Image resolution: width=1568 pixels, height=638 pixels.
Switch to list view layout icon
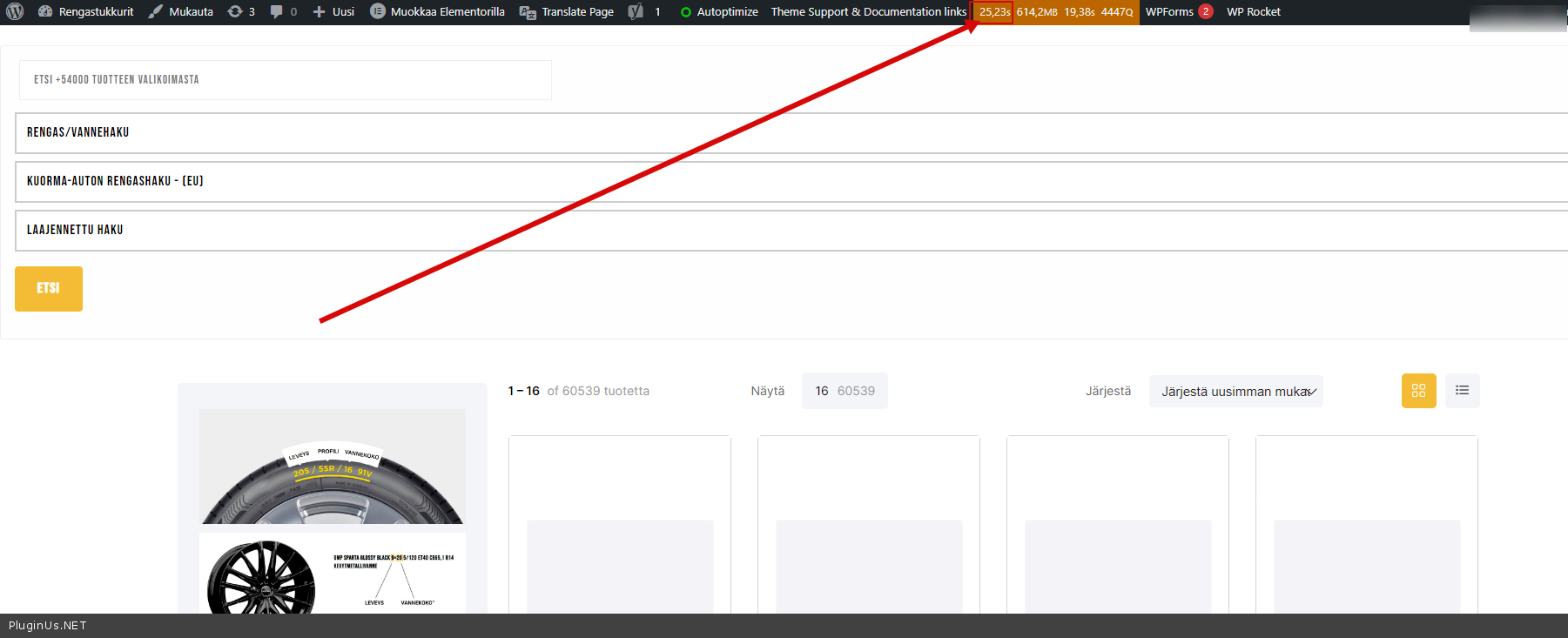1462,391
